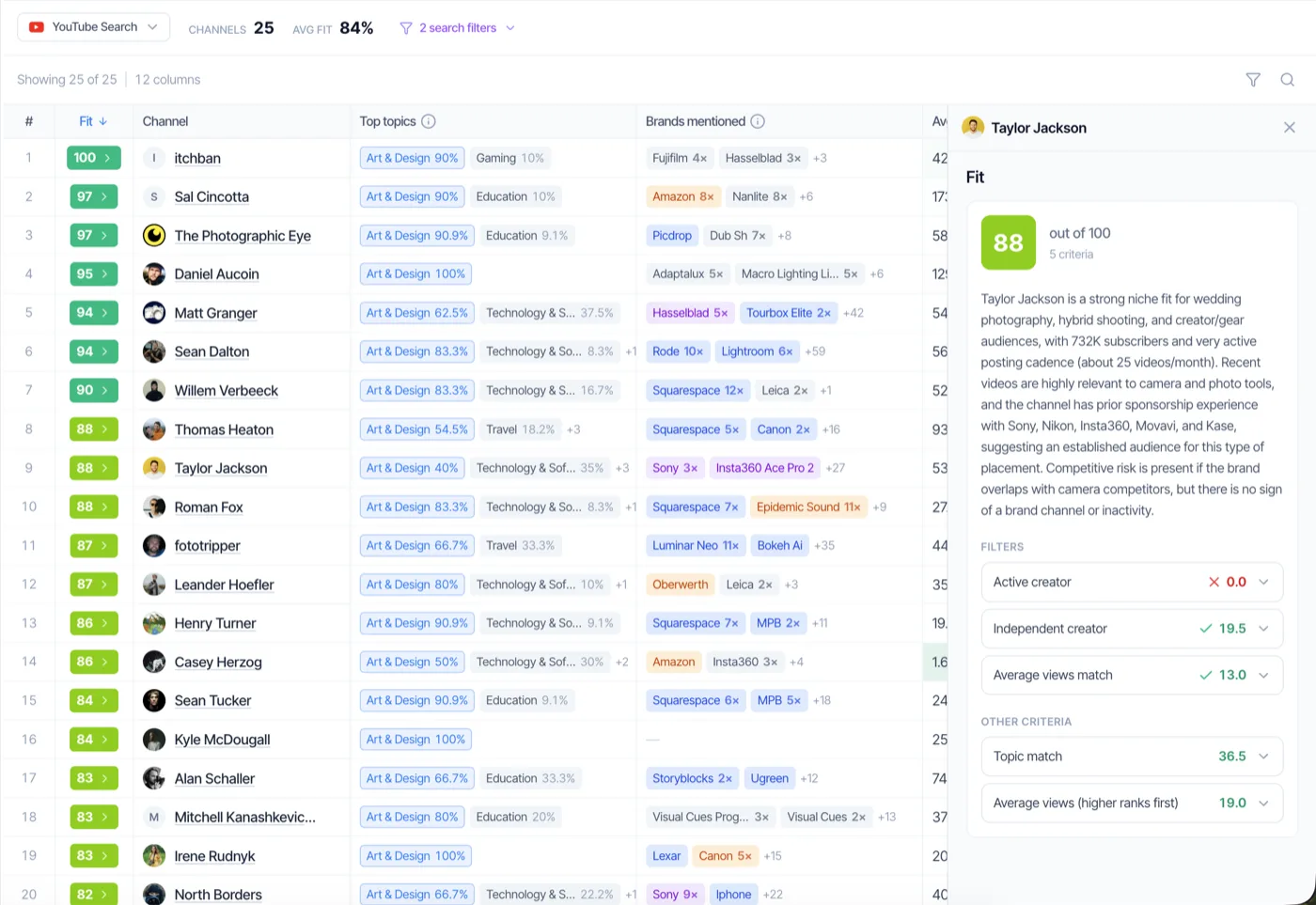This screenshot has height=905, width=1316.
Task: Click Travel 33.3% topic tag for fototripper
Action: tap(520, 545)
